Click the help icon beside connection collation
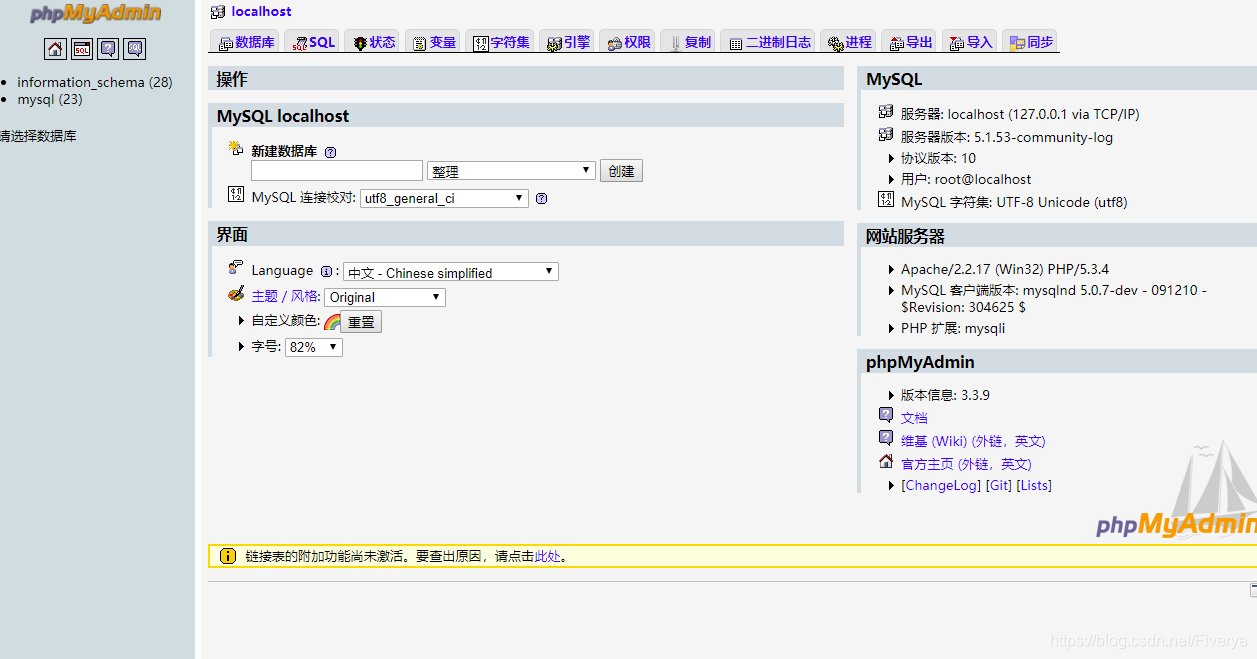The width and height of the screenshot is (1257, 659). [541, 198]
